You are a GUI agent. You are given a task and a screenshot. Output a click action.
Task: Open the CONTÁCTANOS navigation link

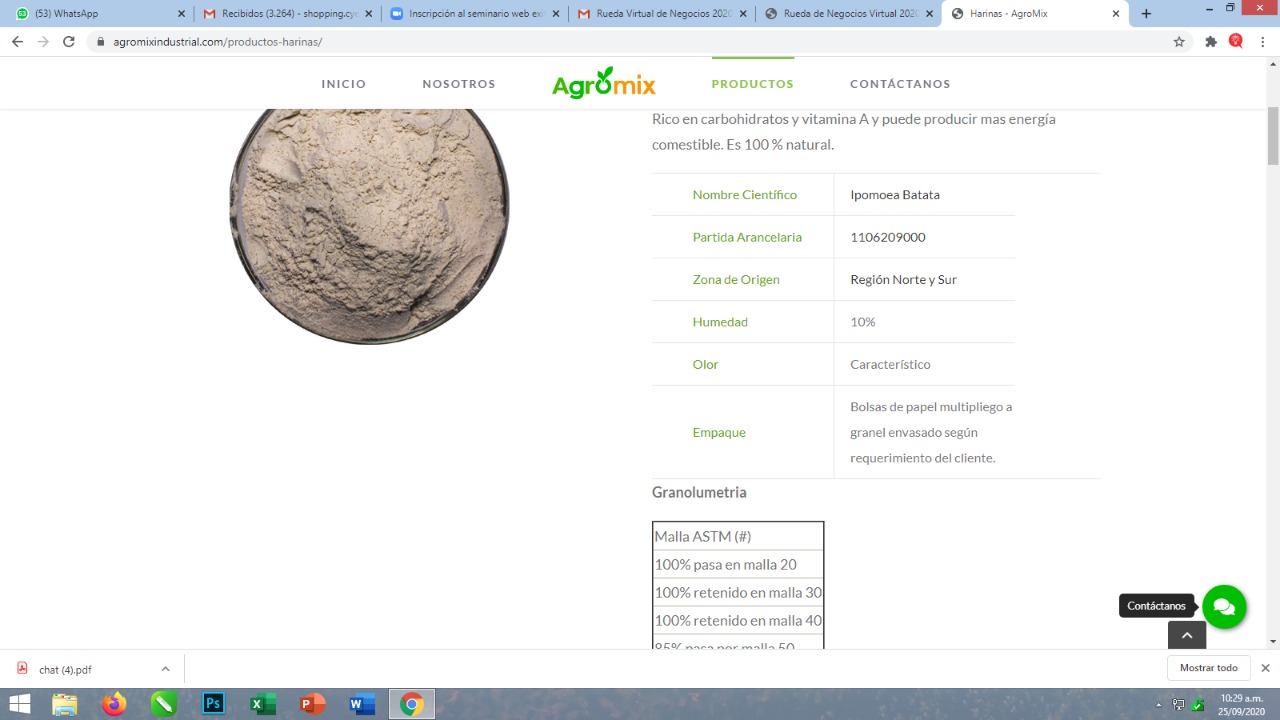[x=900, y=84]
